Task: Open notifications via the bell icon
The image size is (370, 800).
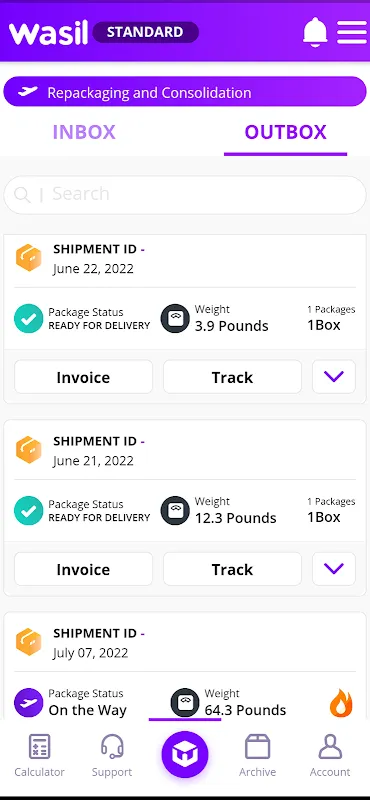Action: click(x=315, y=32)
